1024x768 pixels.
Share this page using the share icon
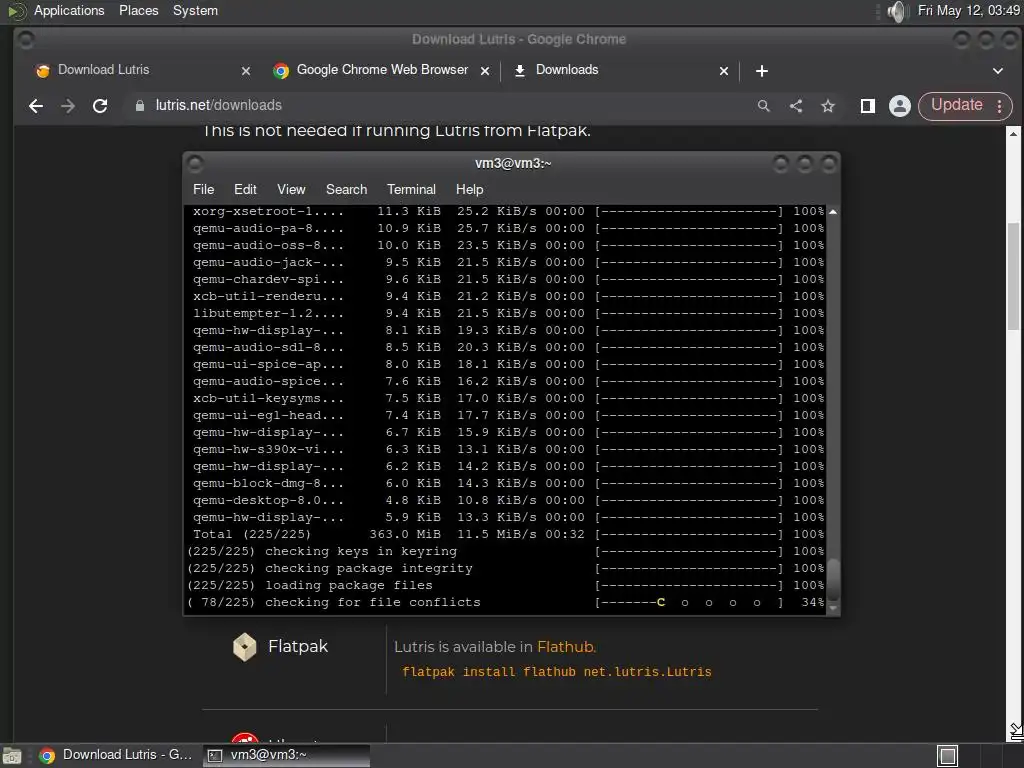click(795, 106)
